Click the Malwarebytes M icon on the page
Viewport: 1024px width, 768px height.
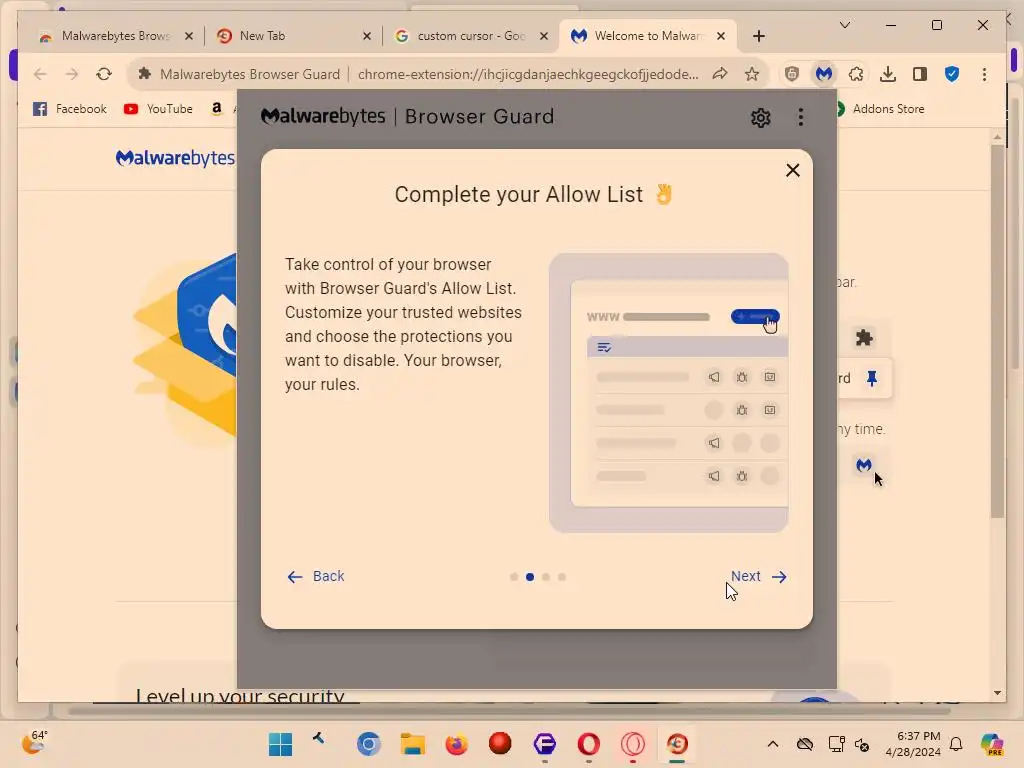pos(864,465)
